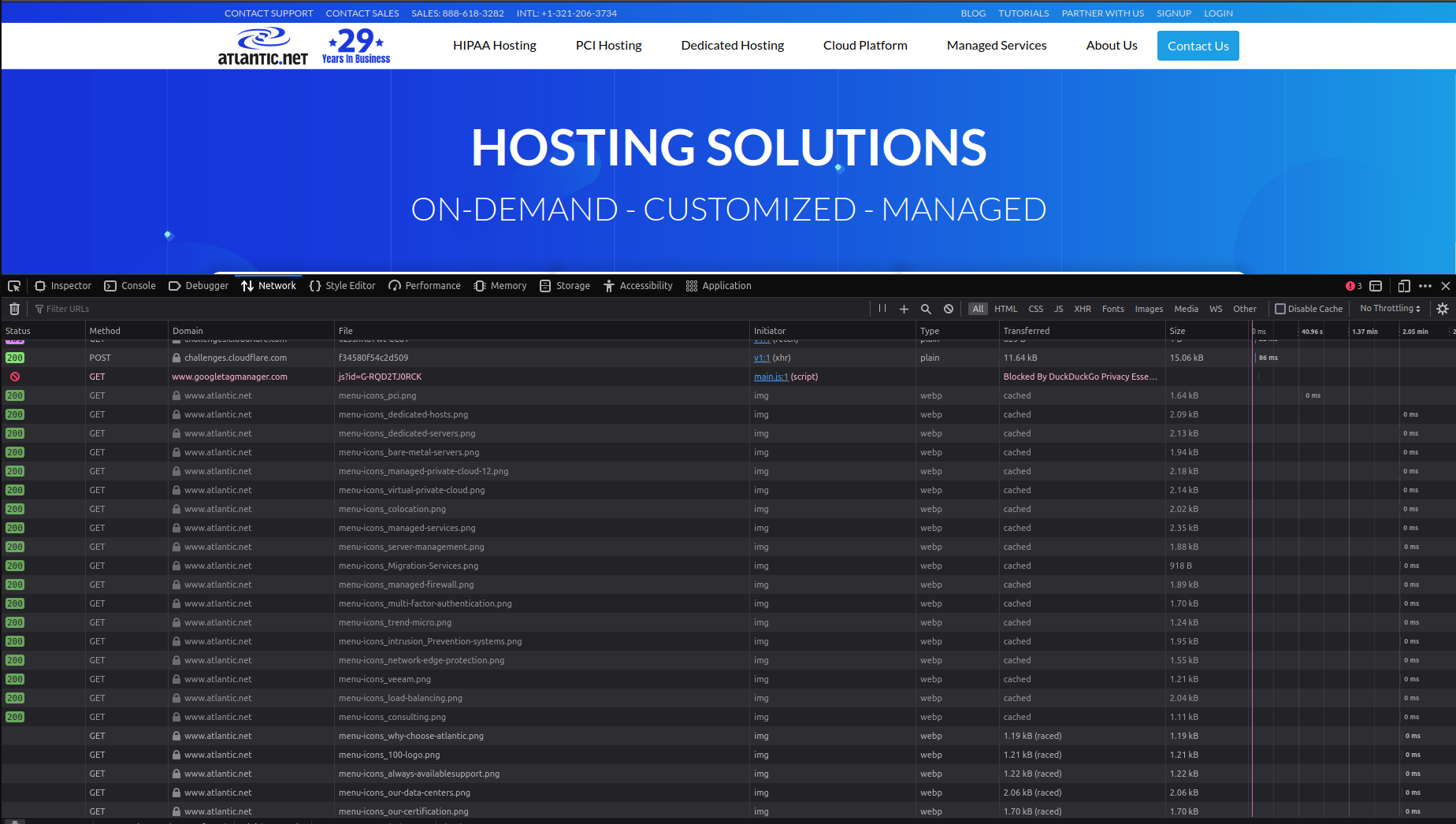Sort requests by Transferred column header

click(x=1026, y=331)
